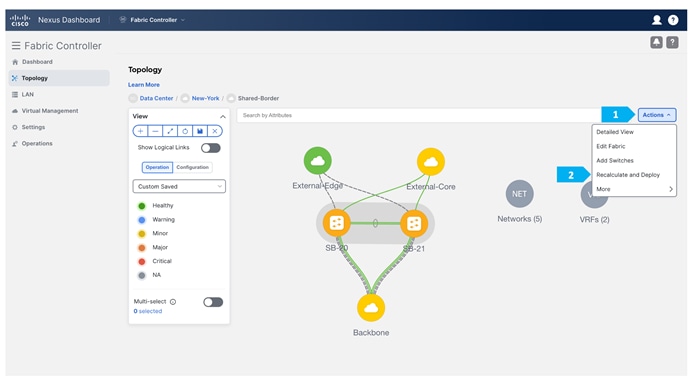The height and width of the screenshot is (387, 696).
Task: Open the notifications bell icon
Action: click(656, 42)
